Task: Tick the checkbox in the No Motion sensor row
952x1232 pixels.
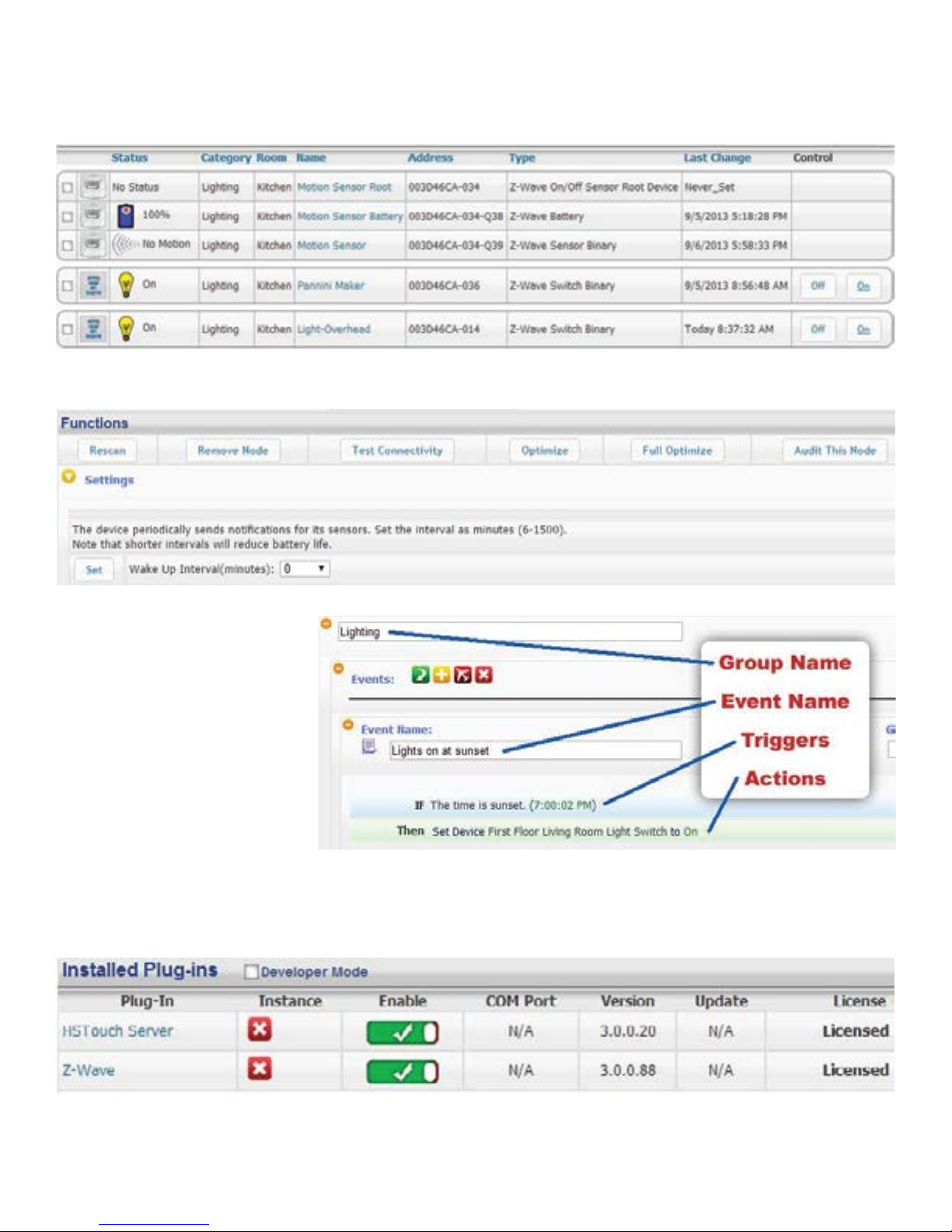Action: tap(68, 246)
